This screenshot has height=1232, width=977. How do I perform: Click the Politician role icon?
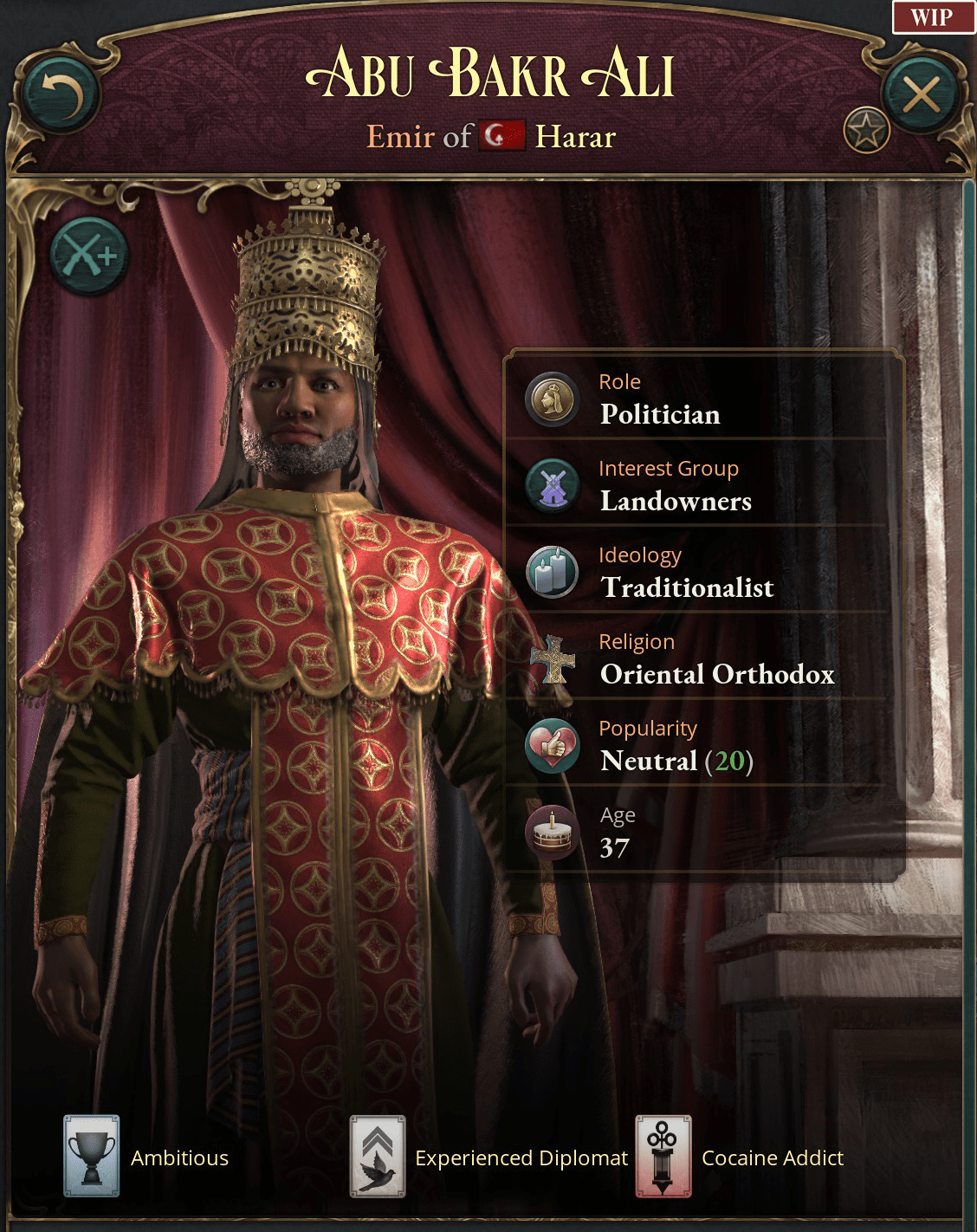click(553, 399)
